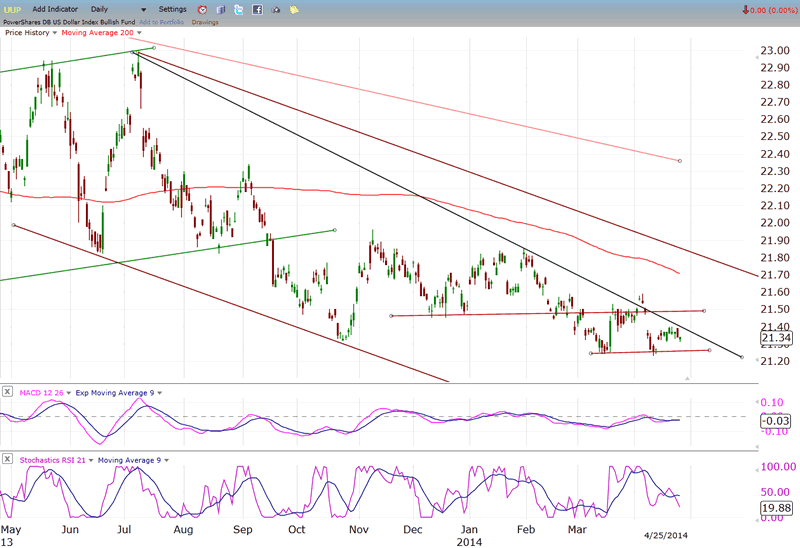This screenshot has width=800, height=548.
Task: Close the Stochastics RSI panel
Action: click(8, 459)
